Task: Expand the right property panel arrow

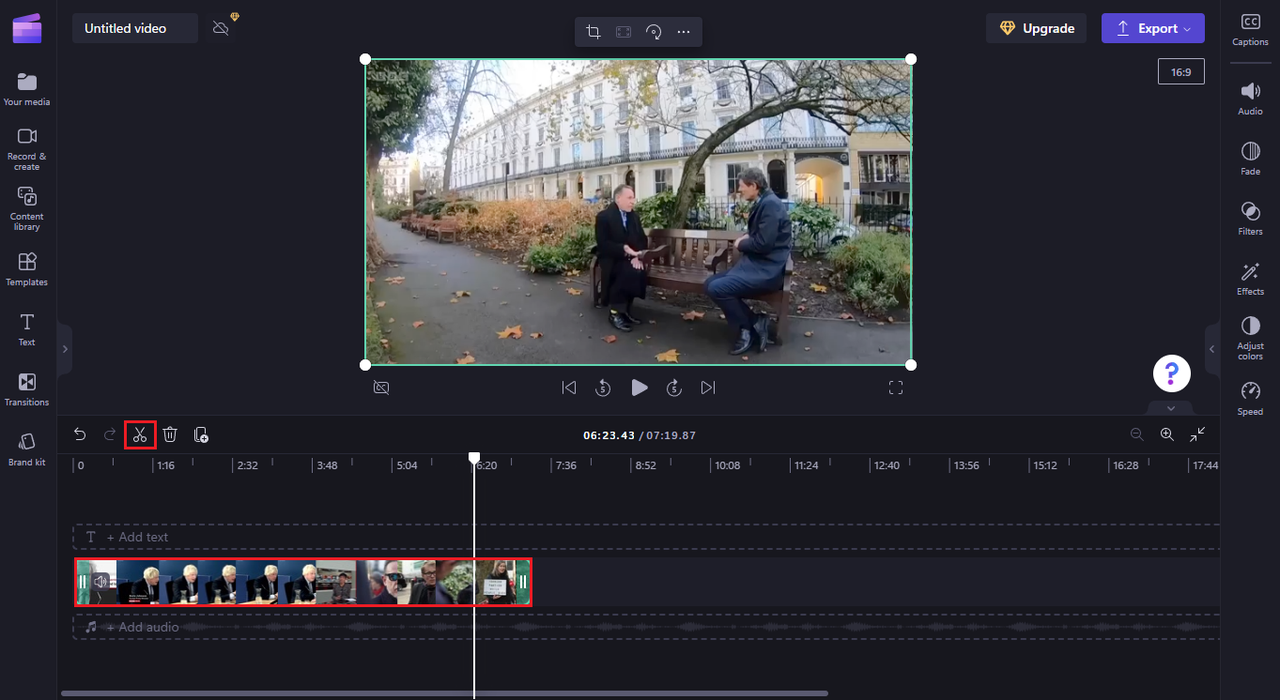Action: click(1212, 349)
